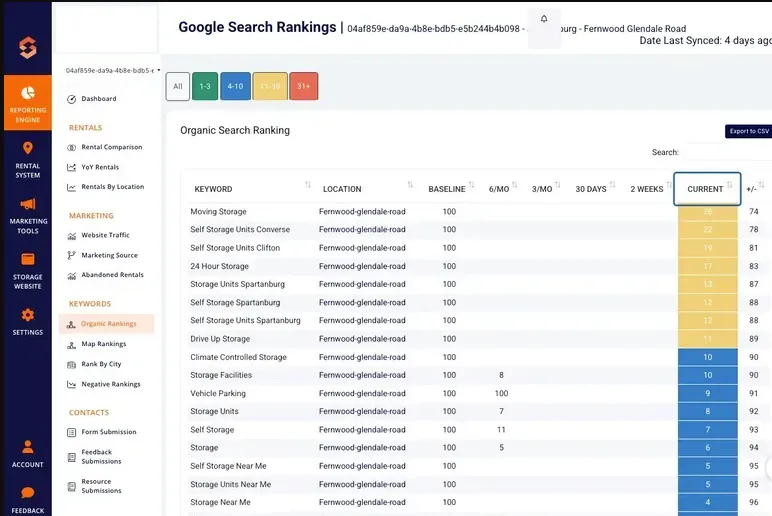
Task: Open the Reporting Engine section
Action: (x=28, y=103)
